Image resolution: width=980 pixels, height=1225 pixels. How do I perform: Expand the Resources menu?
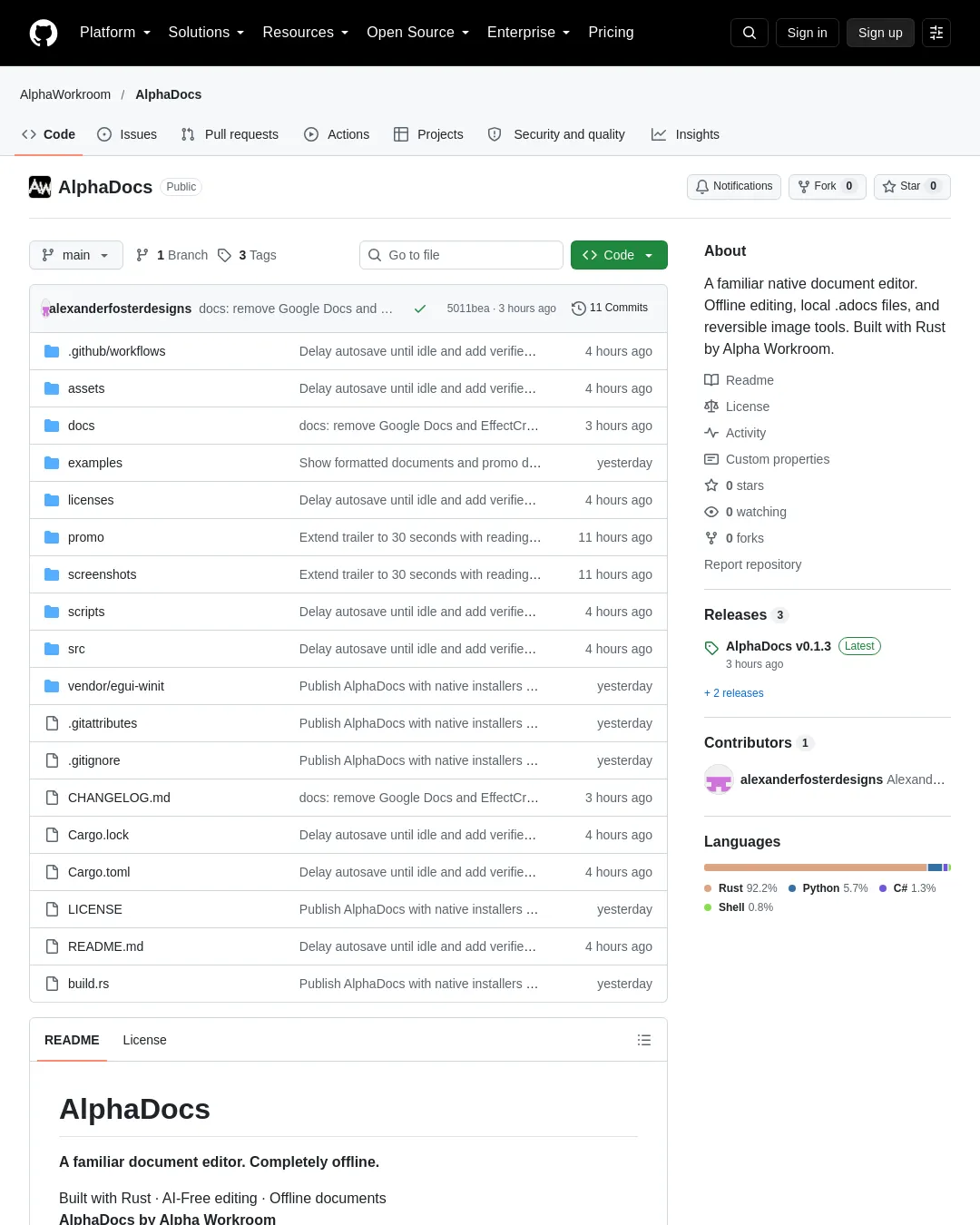(306, 33)
